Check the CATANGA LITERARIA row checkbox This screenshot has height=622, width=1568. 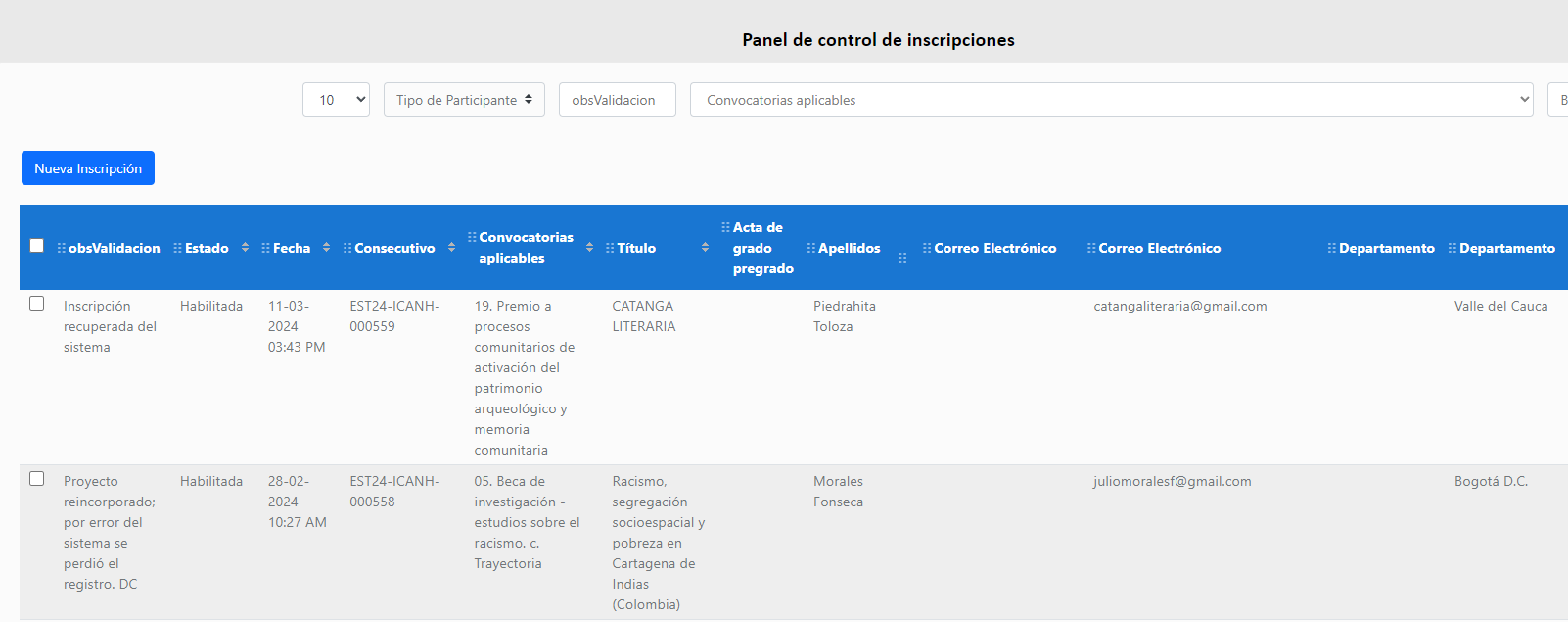(37, 304)
